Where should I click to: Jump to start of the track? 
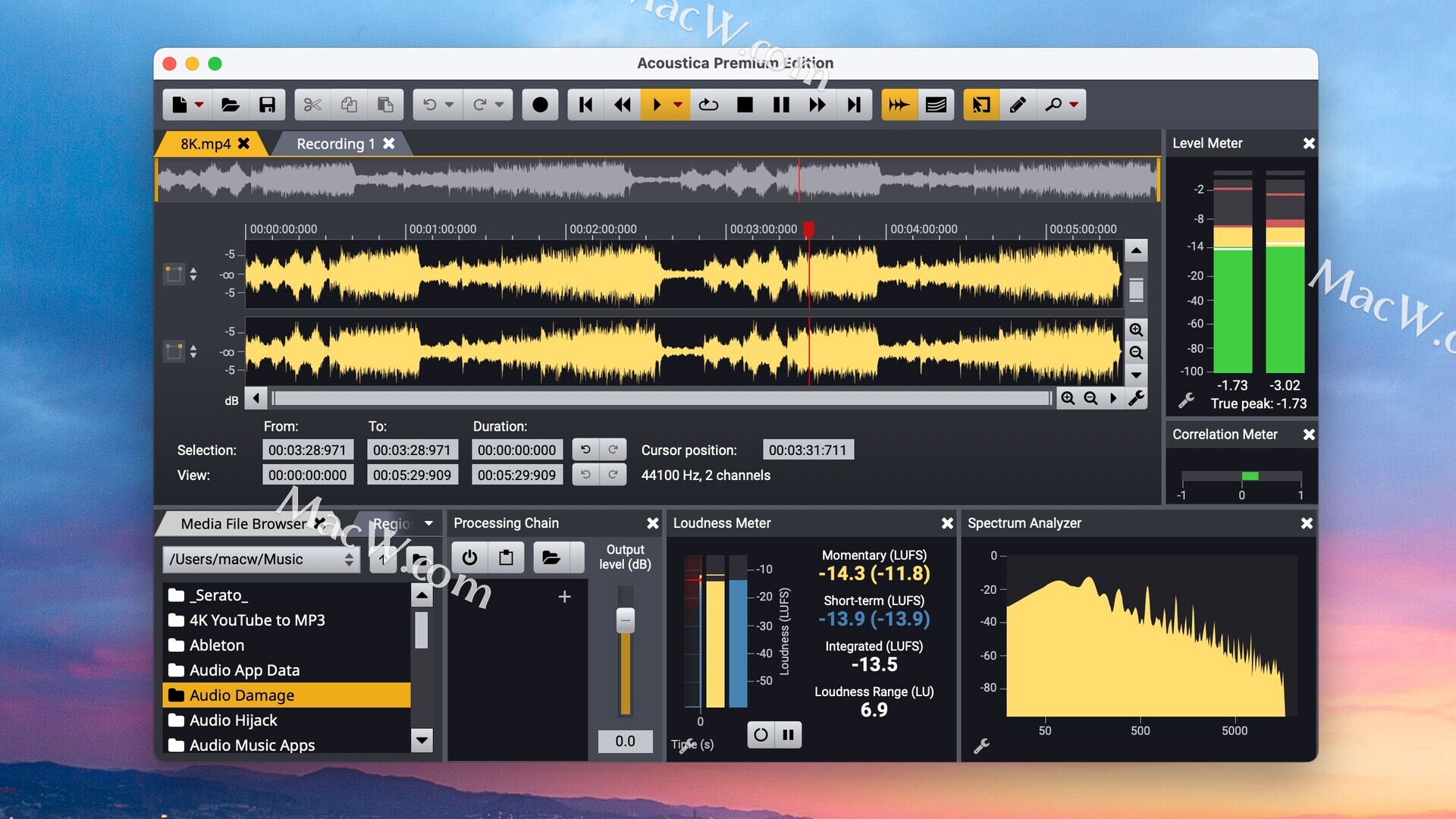coord(585,105)
